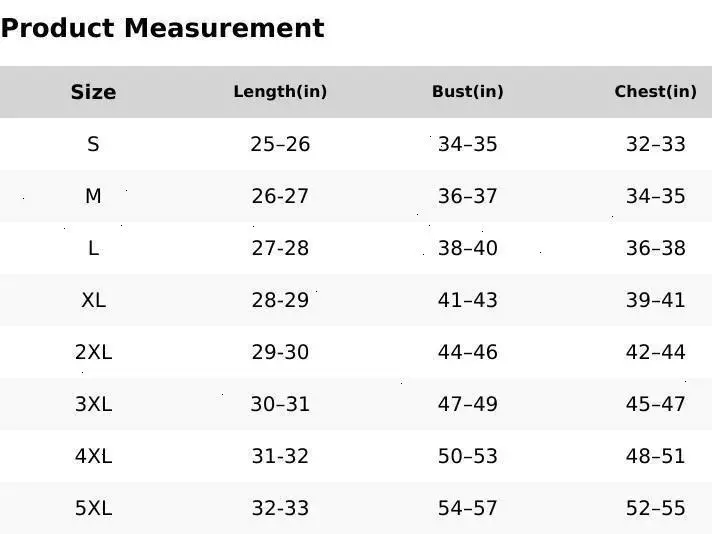Click the 25–26 length value for S
Viewport: 712px width, 534px height.
[x=280, y=144]
